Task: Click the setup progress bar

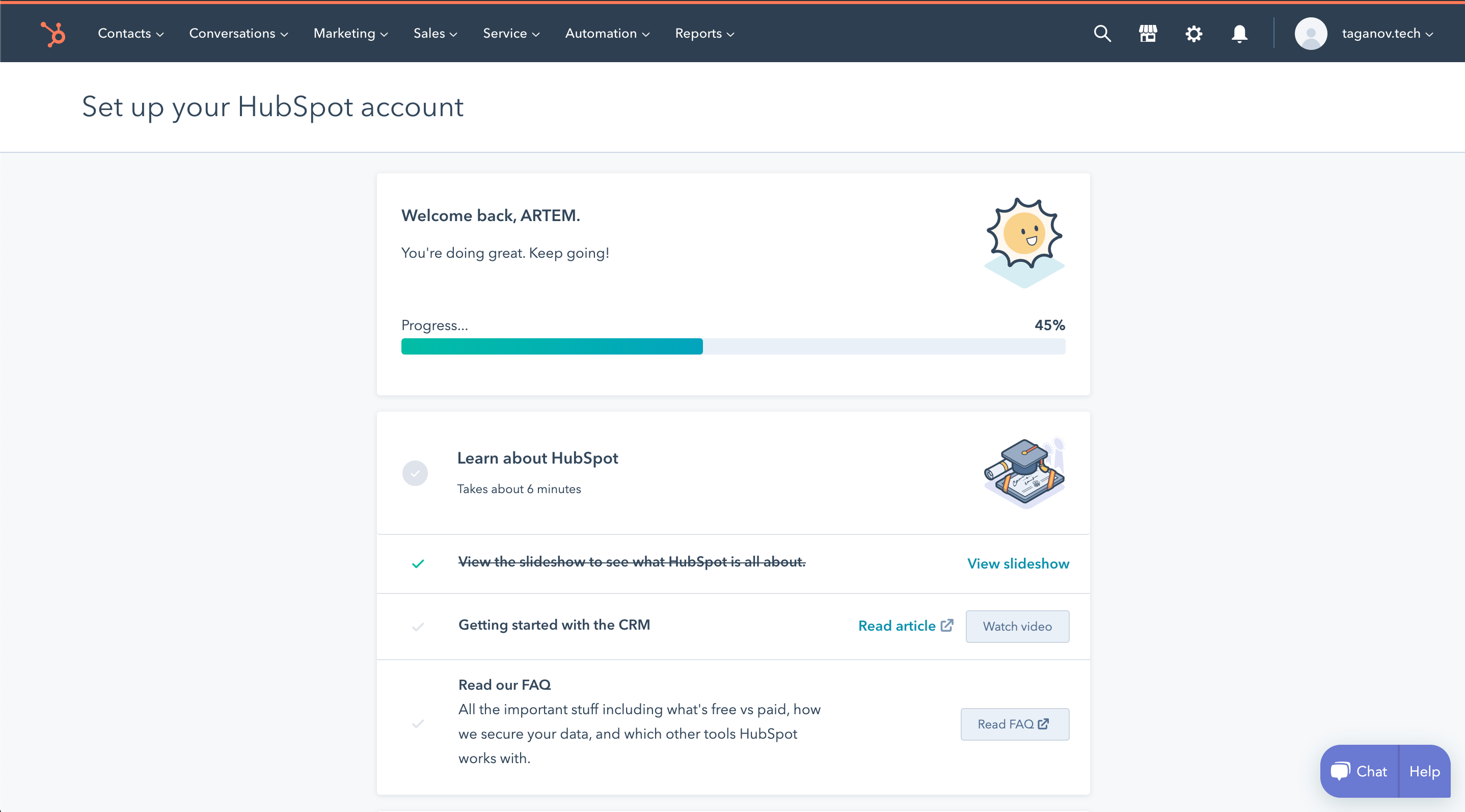Action: pos(732,346)
